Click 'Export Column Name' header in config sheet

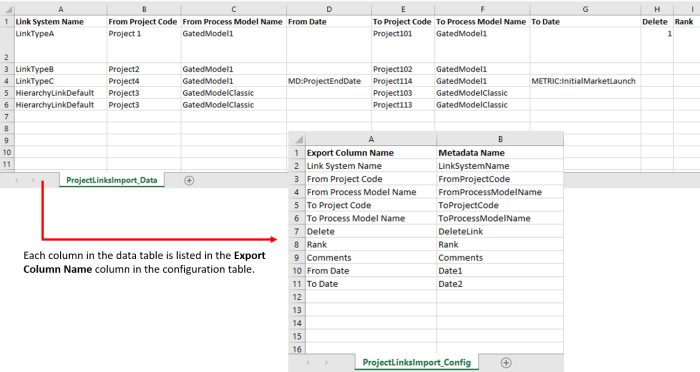coord(371,153)
